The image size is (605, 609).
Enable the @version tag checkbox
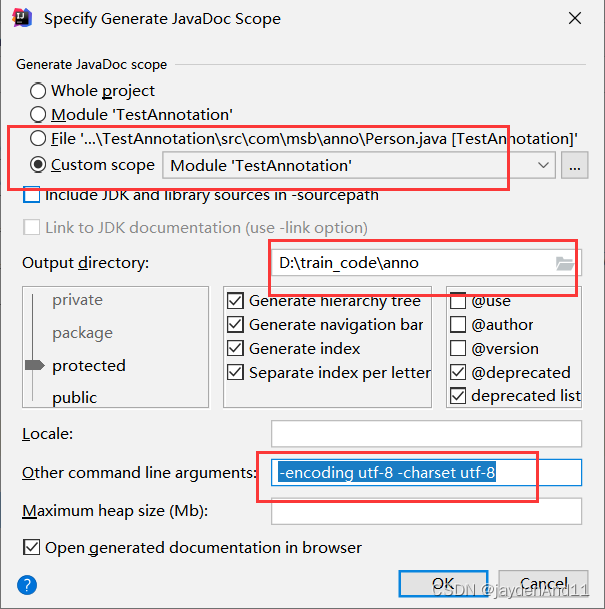(458, 348)
